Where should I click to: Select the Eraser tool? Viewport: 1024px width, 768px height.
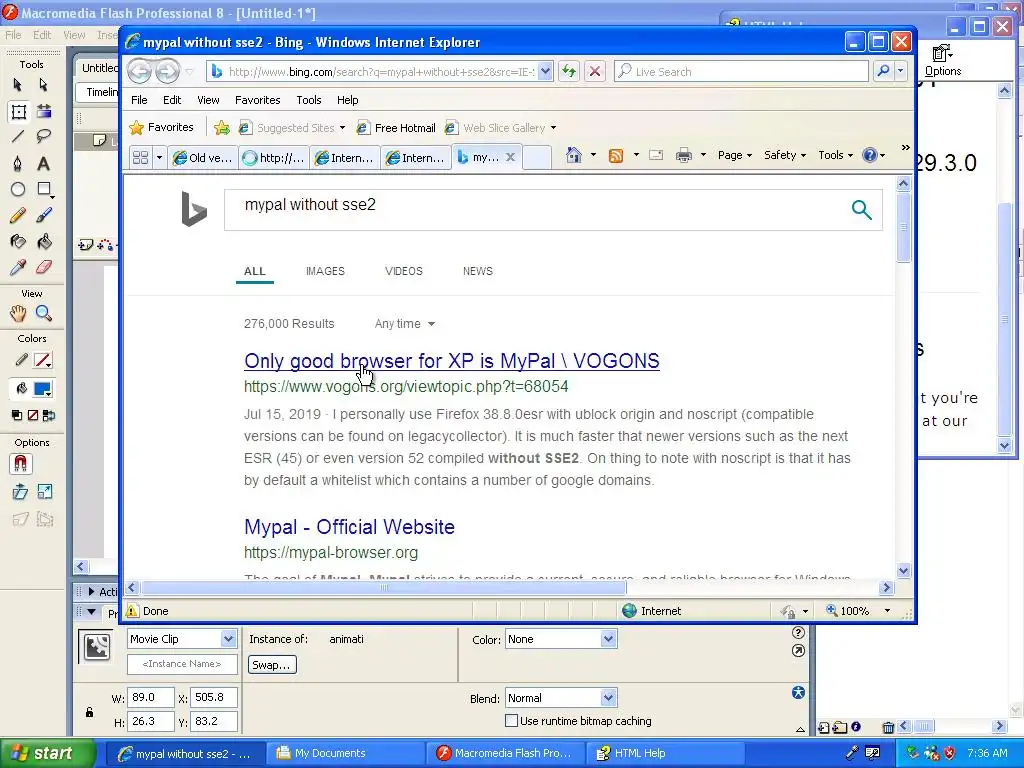44,267
